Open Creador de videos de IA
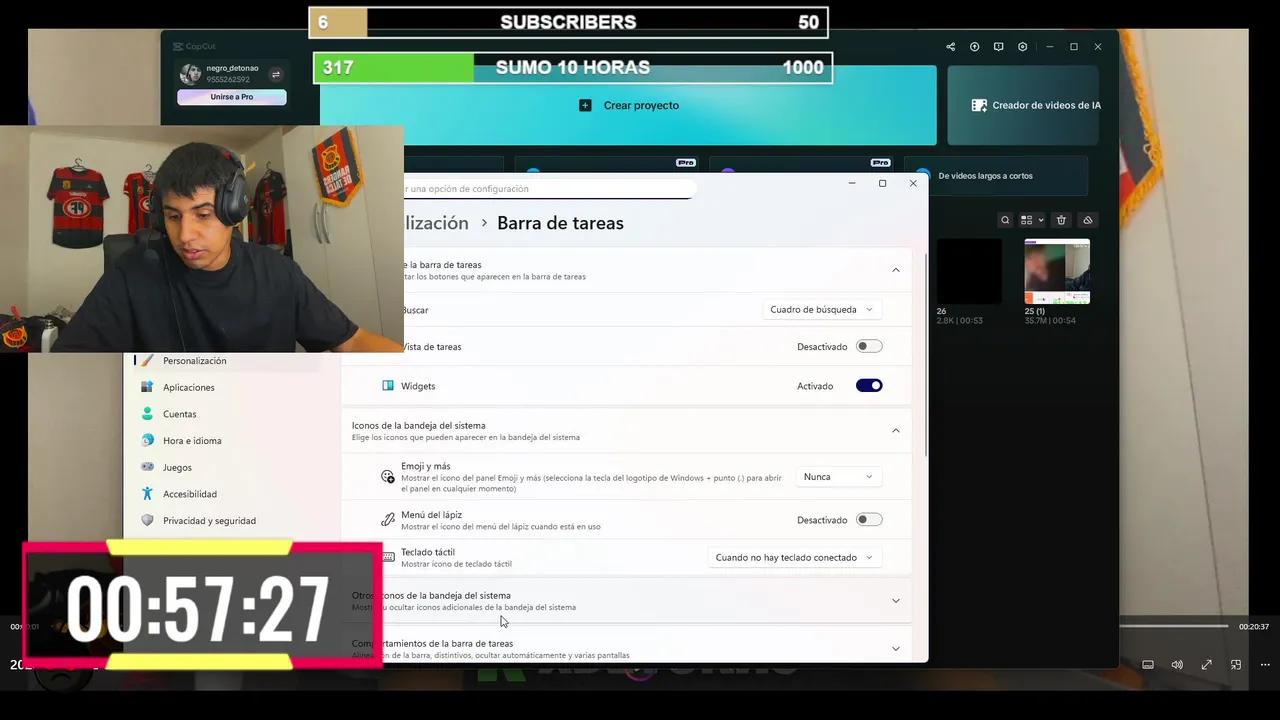This screenshot has width=1280, height=720. [1023, 105]
